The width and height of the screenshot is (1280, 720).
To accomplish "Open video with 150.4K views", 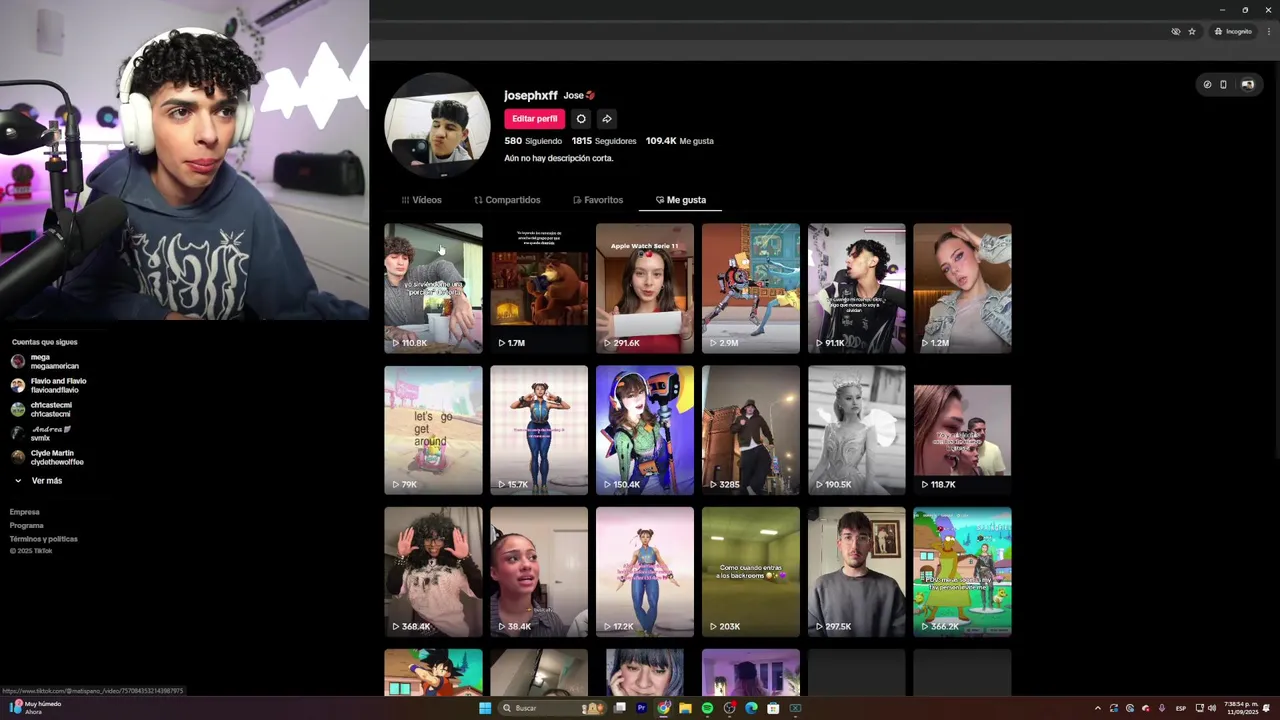I will point(645,430).
